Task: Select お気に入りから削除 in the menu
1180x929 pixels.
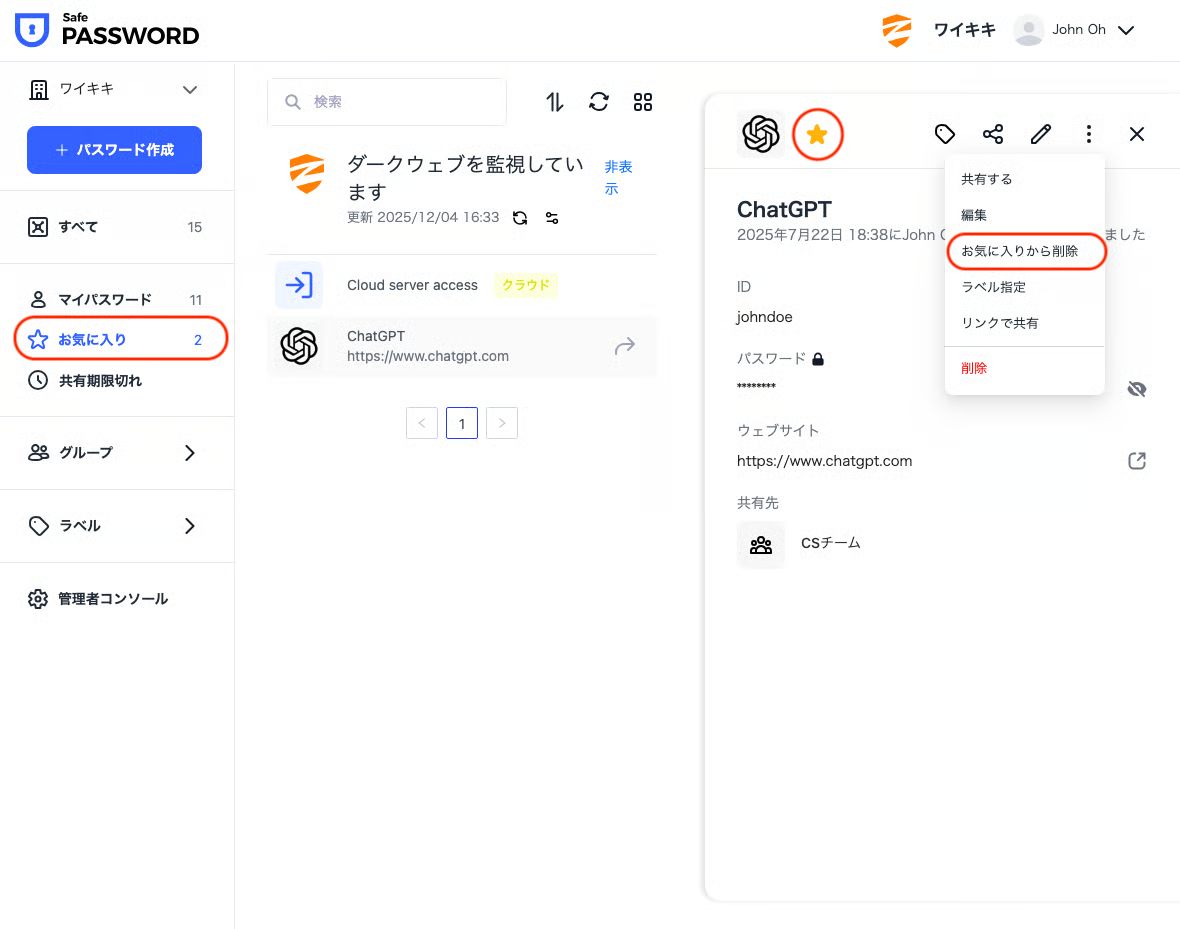Action: pos(1020,251)
